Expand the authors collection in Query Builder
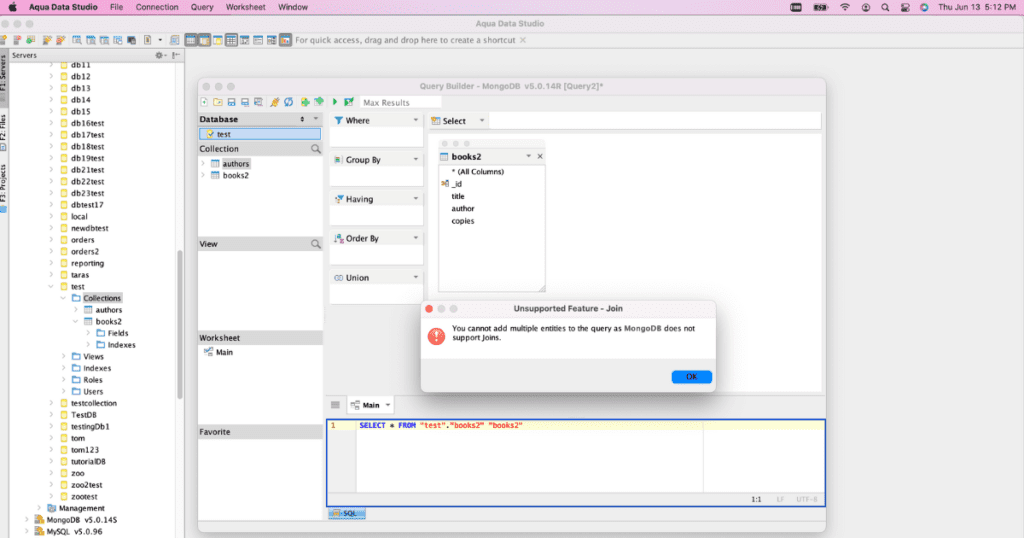Image resolution: width=1024 pixels, height=538 pixels. tap(203, 164)
